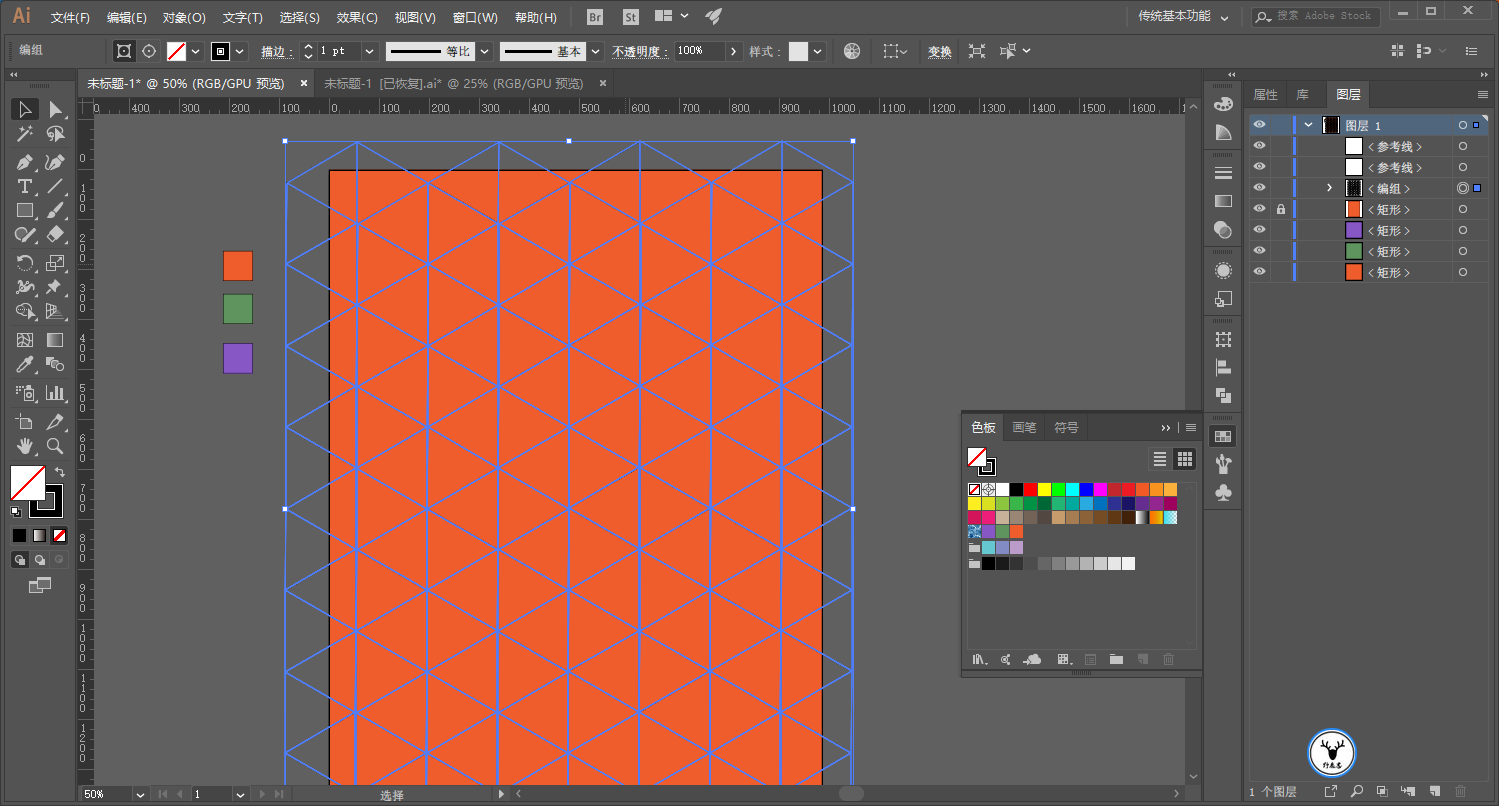Expand the 编组 group in Layers
This screenshot has width=1499, height=806.
point(1329,188)
